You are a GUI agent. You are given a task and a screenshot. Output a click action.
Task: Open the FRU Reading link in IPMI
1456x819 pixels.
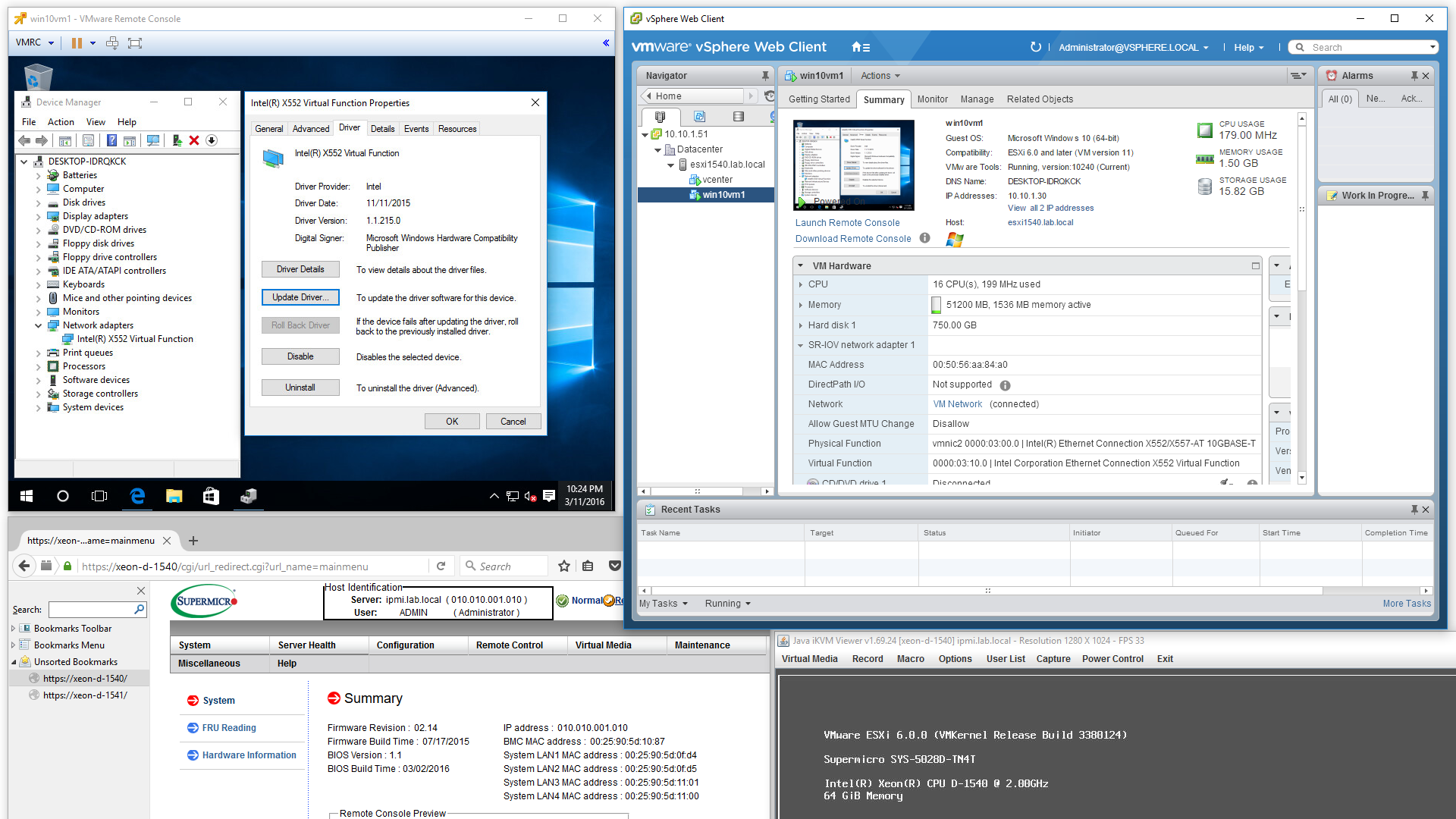pyautogui.click(x=228, y=728)
